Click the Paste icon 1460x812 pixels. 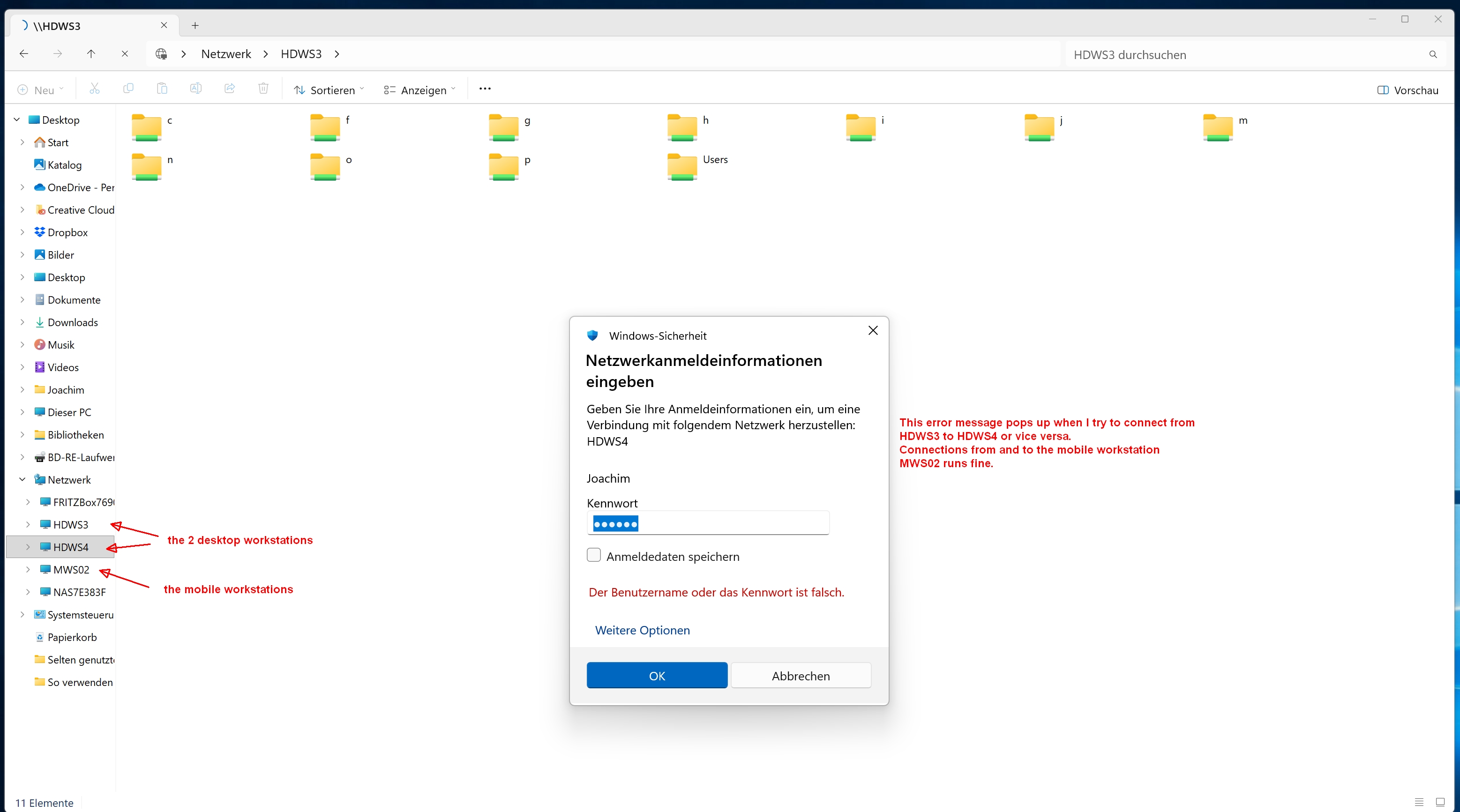(x=162, y=89)
